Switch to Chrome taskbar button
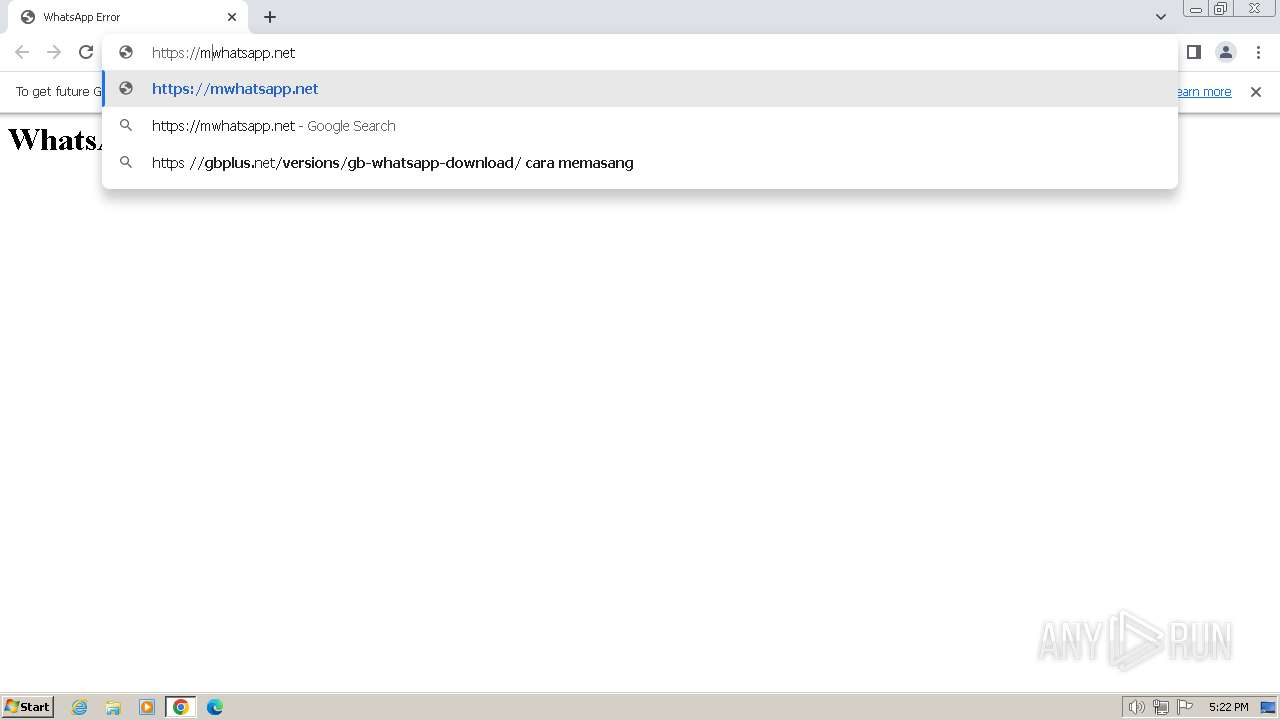 181,707
